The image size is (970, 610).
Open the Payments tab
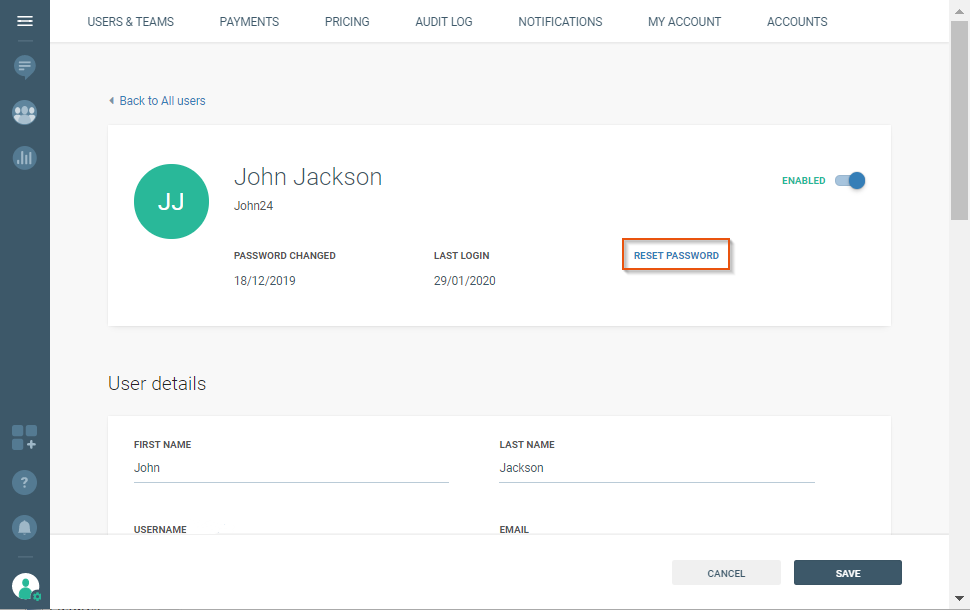[249, 22]
